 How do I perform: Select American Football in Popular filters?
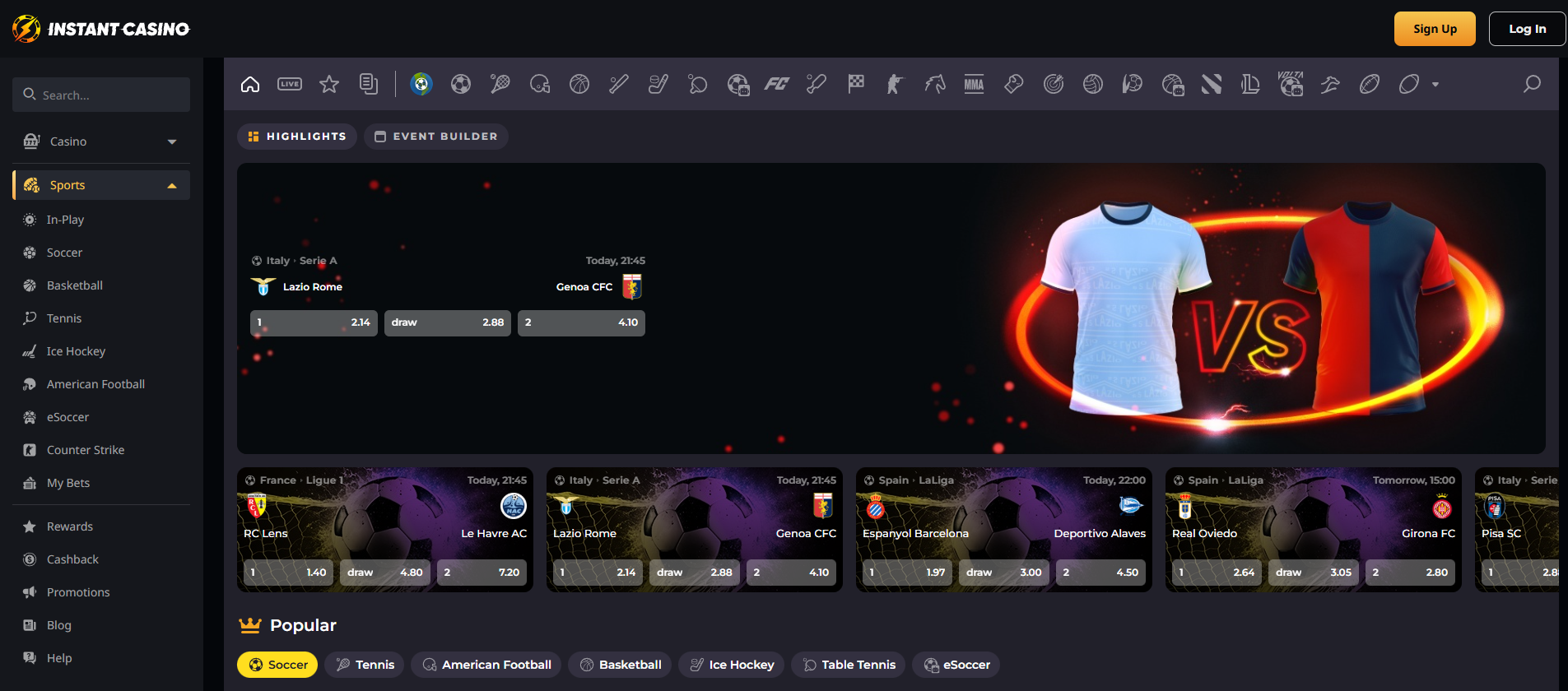(486, 665)
